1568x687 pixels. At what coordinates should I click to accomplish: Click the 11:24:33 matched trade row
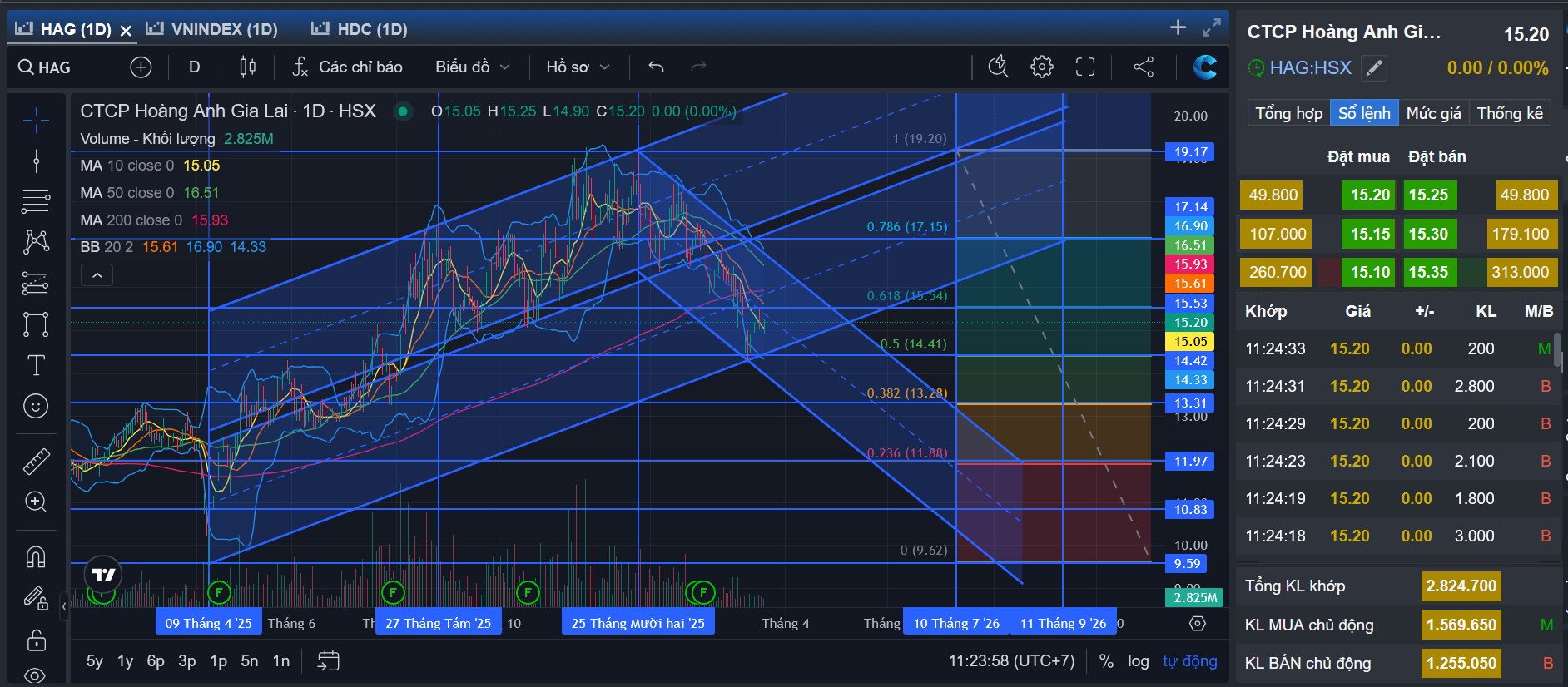click(1398, 349)
